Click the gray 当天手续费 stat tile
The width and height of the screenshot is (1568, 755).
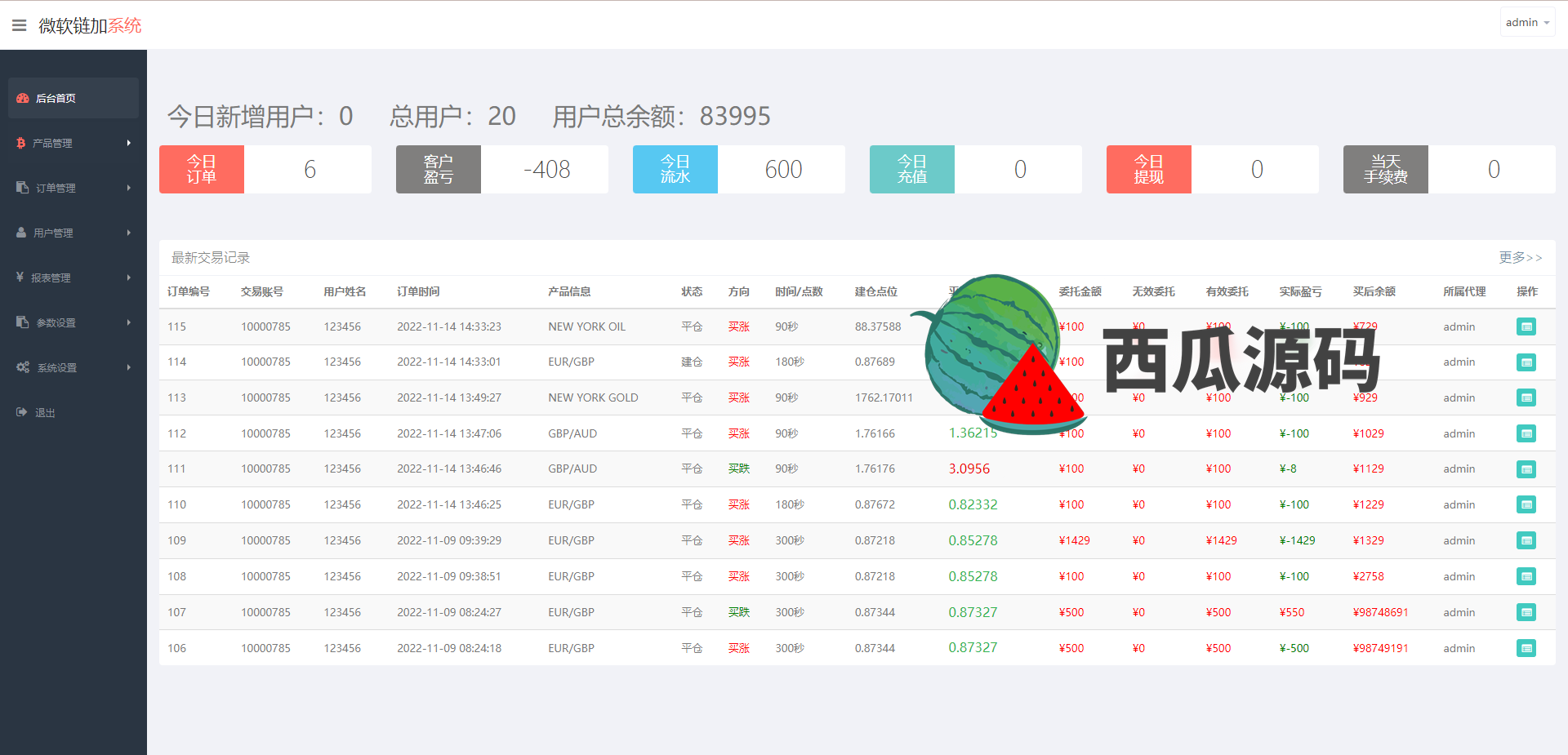coord(1386,169)
